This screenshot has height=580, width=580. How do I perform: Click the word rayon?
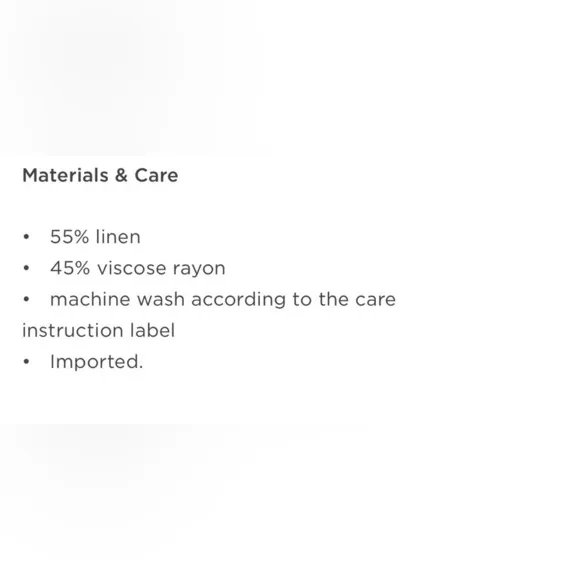(x=199, y=269)
